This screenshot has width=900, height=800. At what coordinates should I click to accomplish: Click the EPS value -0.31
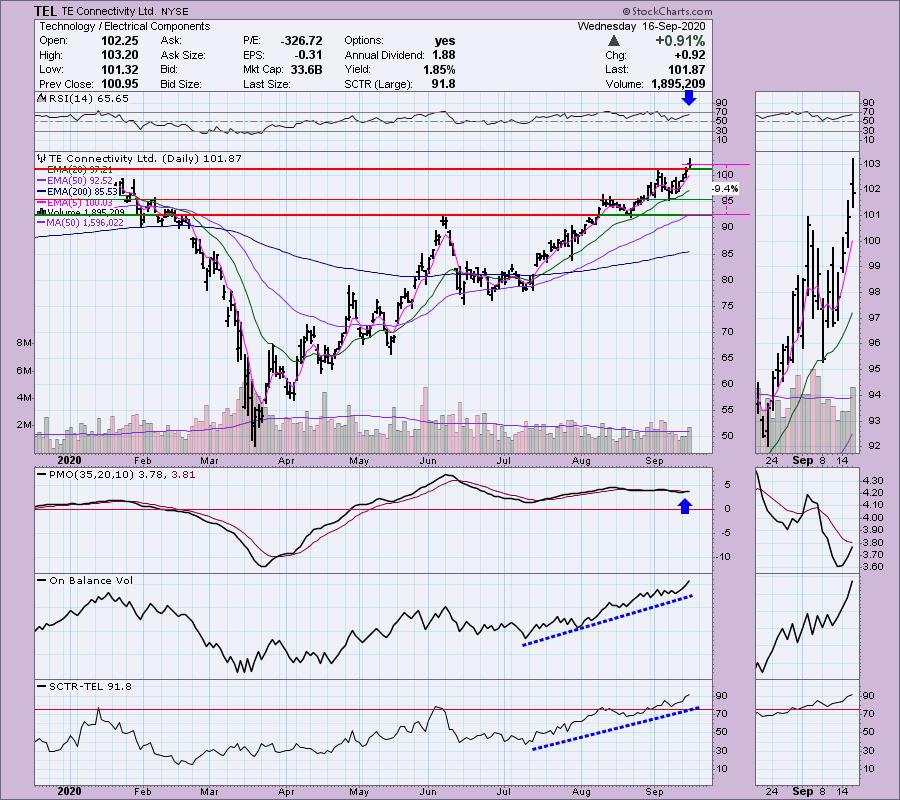[309, 55]
